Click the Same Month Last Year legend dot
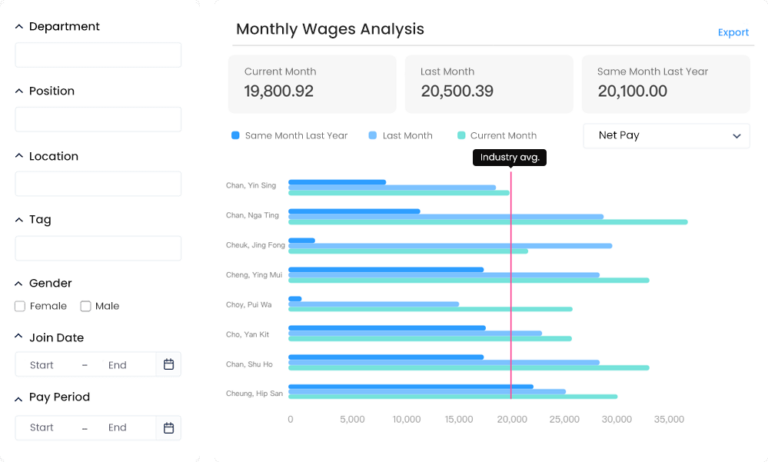768x462 pixels. pos(236,136)
